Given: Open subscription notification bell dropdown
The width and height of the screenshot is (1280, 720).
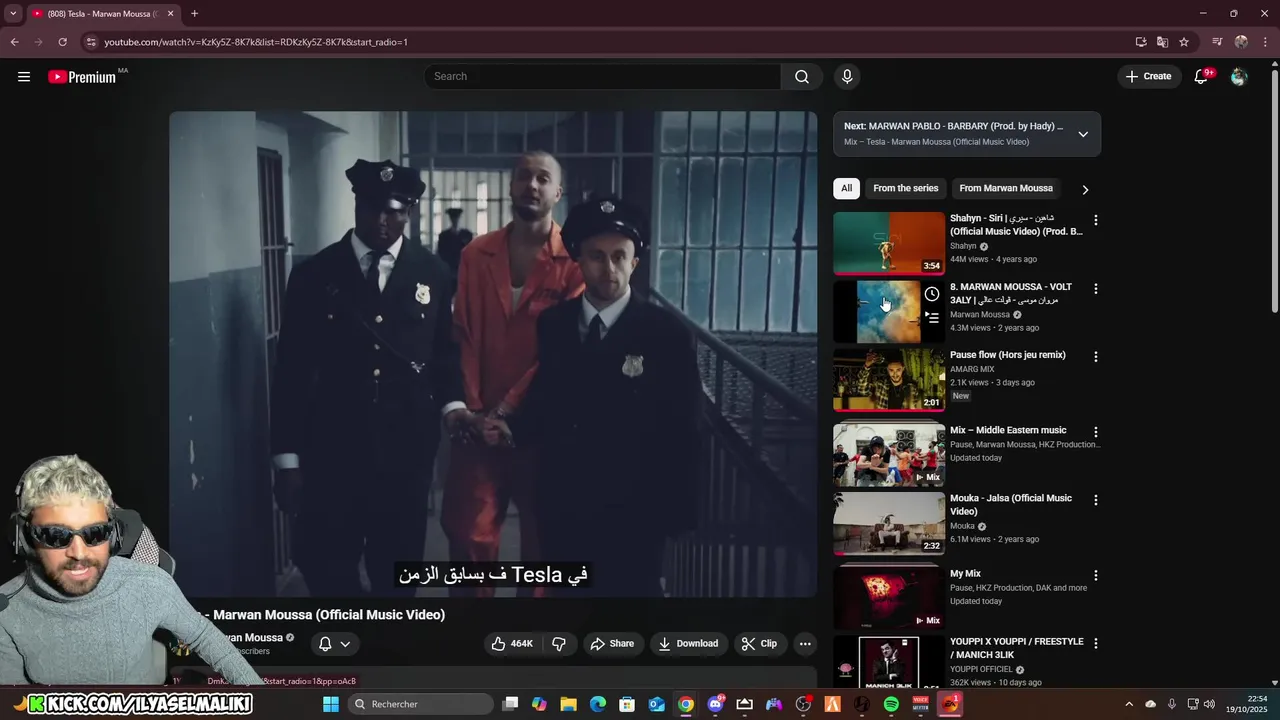Looking at the screenshot, I should click(334, 644).
